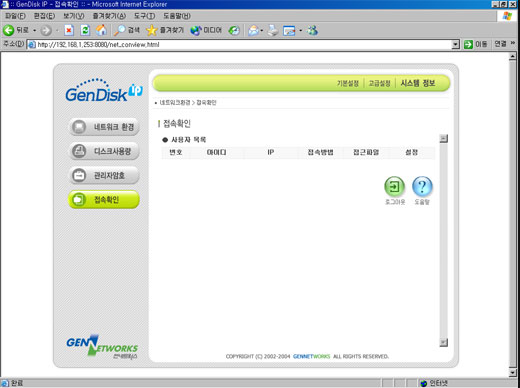Click the IE Back arrow icon
The width and height of the screenshot is (520, 388).
(x=8, y=30)
